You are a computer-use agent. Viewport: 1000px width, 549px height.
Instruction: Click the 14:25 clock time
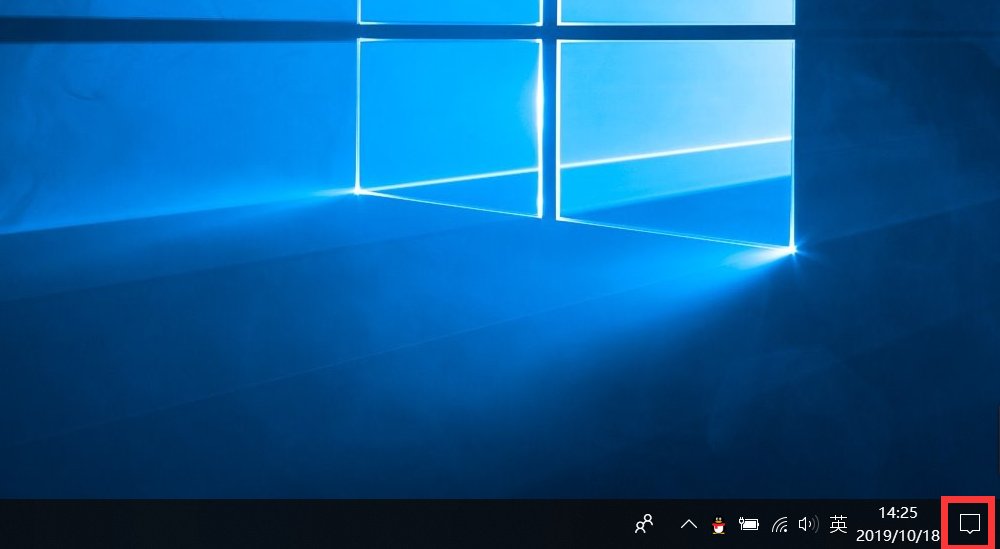coord(897,513)
